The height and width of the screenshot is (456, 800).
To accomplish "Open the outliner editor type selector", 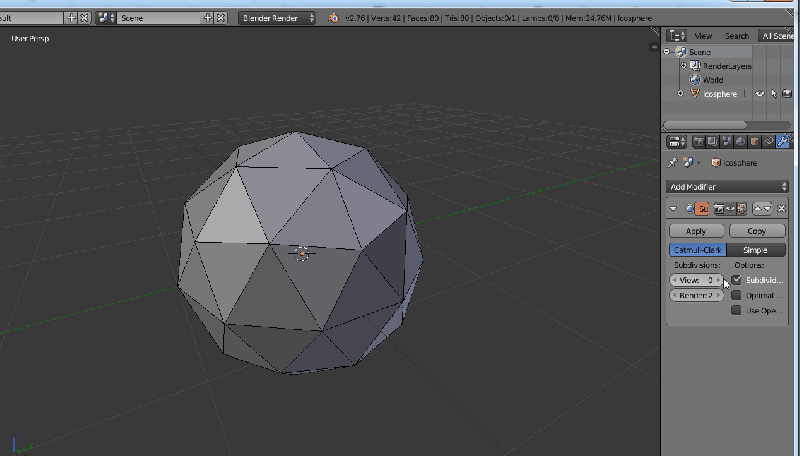I will pyautogui.click(x=677, y=35).
